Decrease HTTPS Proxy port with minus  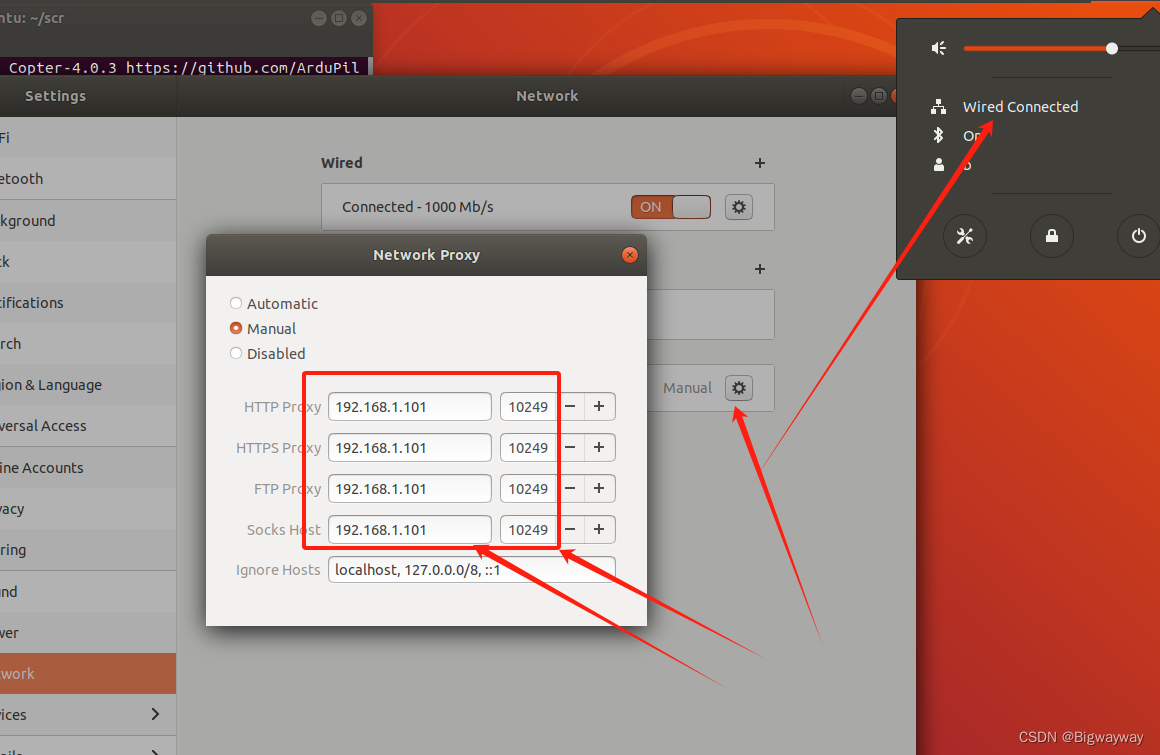(570, 447)
